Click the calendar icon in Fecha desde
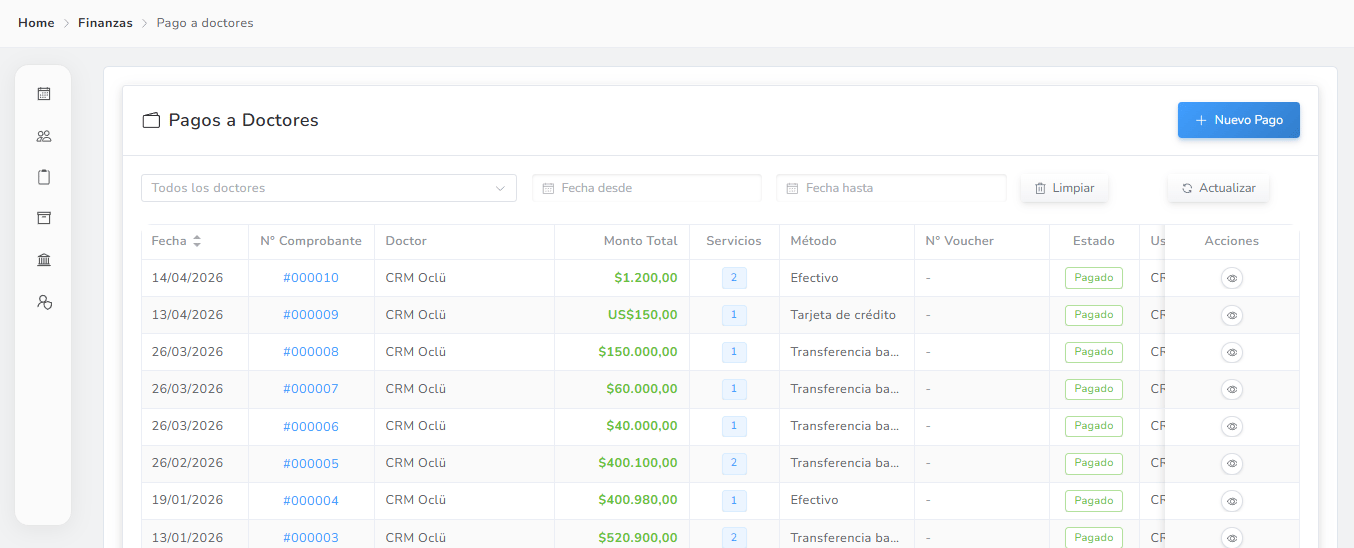 (x=548, y=188)
